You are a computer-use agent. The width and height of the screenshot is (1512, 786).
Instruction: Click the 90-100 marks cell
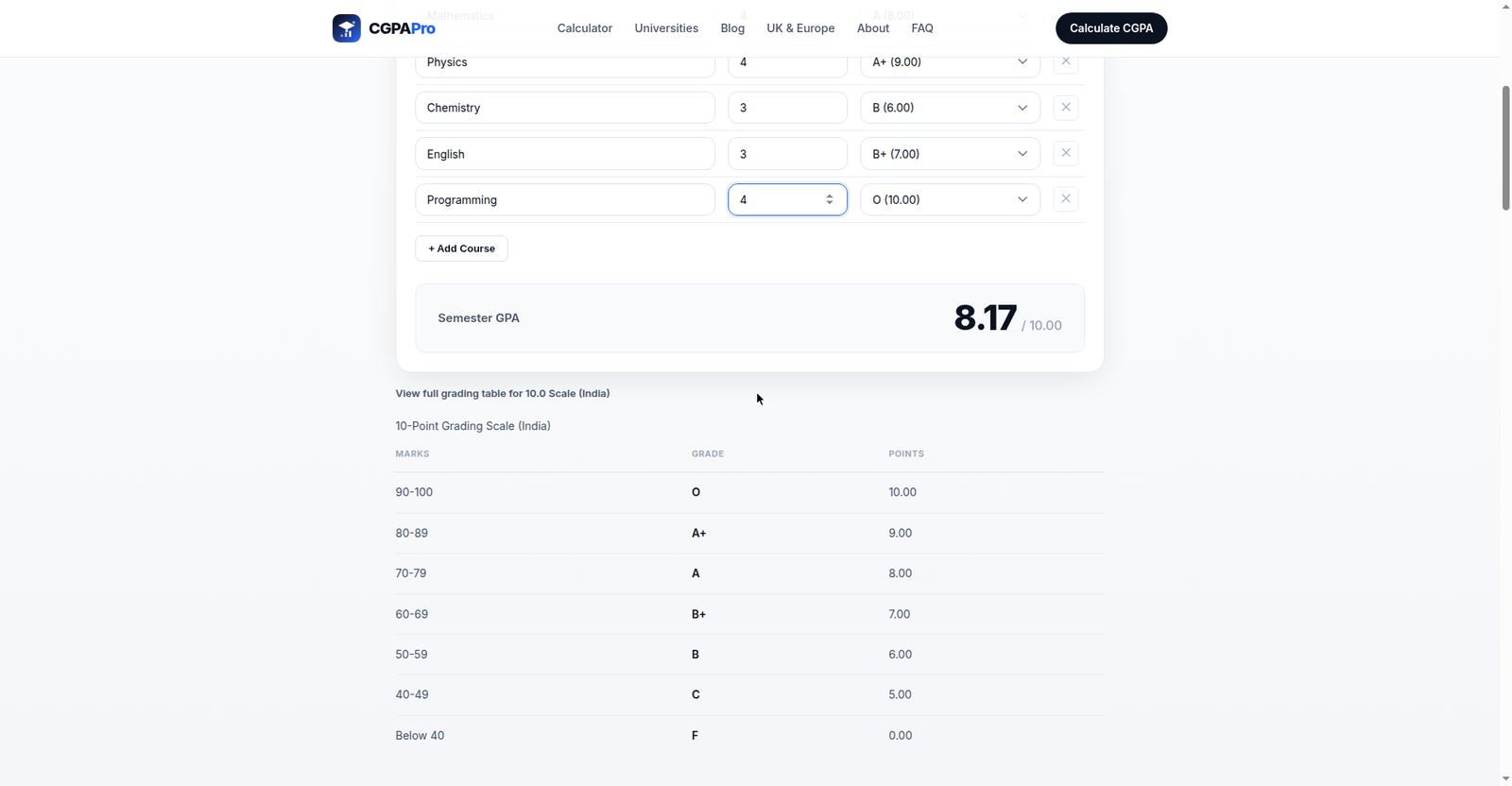point(414,492)
